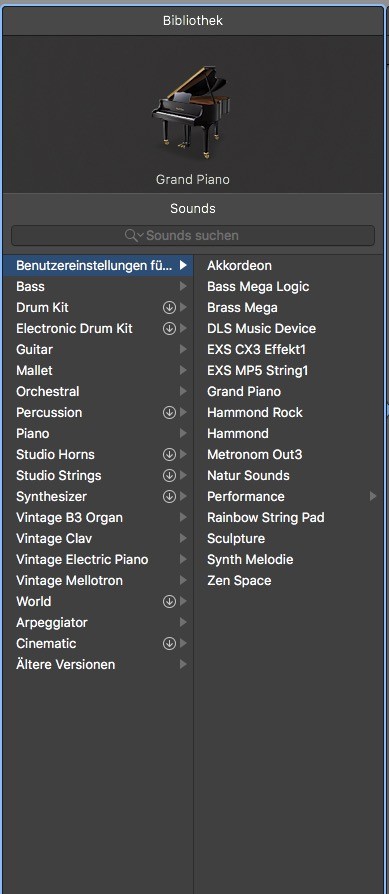Download Drum Kit sounds via arrow icon
The height and width of the screenshot is (894, 389).
169,307
